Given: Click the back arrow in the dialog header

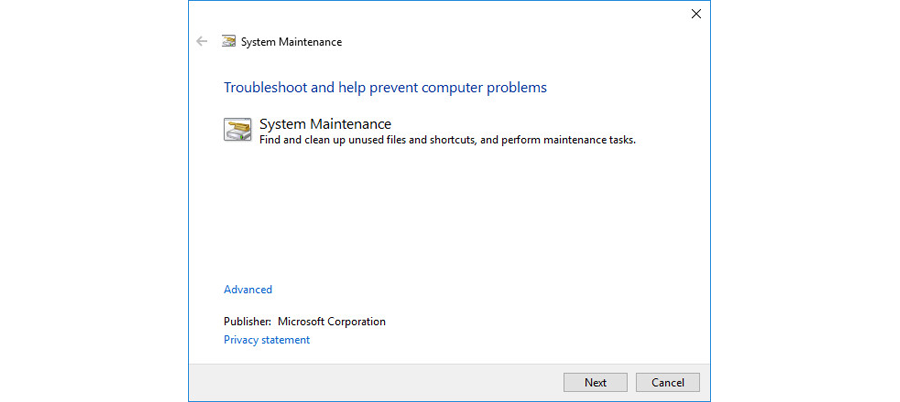Looking at the screenshot, I should point(201,41).
